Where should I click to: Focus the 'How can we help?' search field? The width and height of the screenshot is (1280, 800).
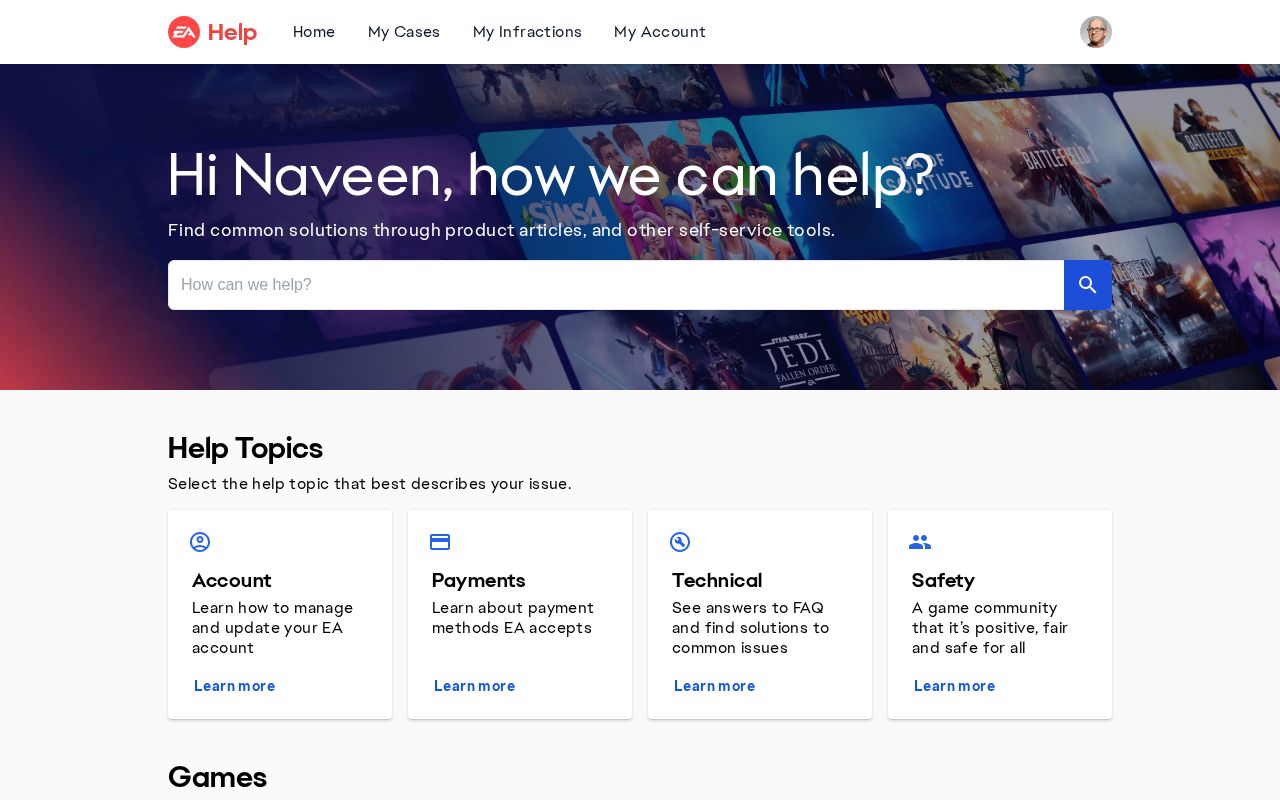click(x=616, y=285)
